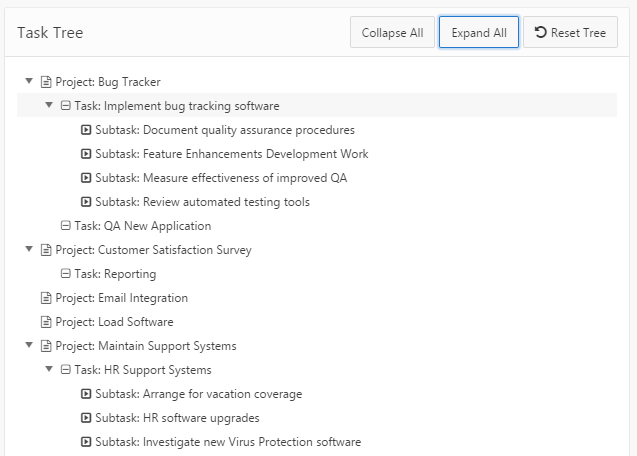
Task: Collapse the Maintain Support Systems project
Action: tap(30, 346)
